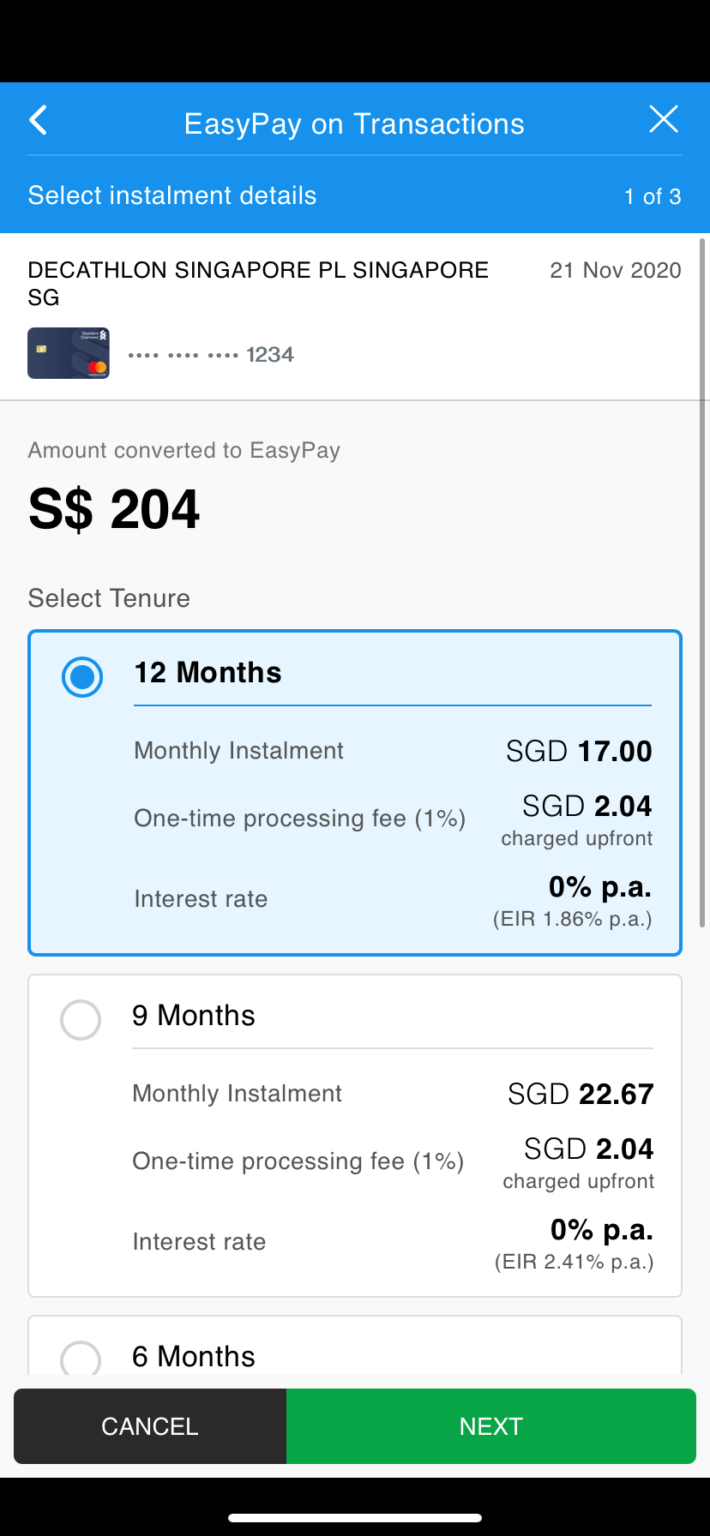Click the masked card number ending 1234

(x=210, y=354)
